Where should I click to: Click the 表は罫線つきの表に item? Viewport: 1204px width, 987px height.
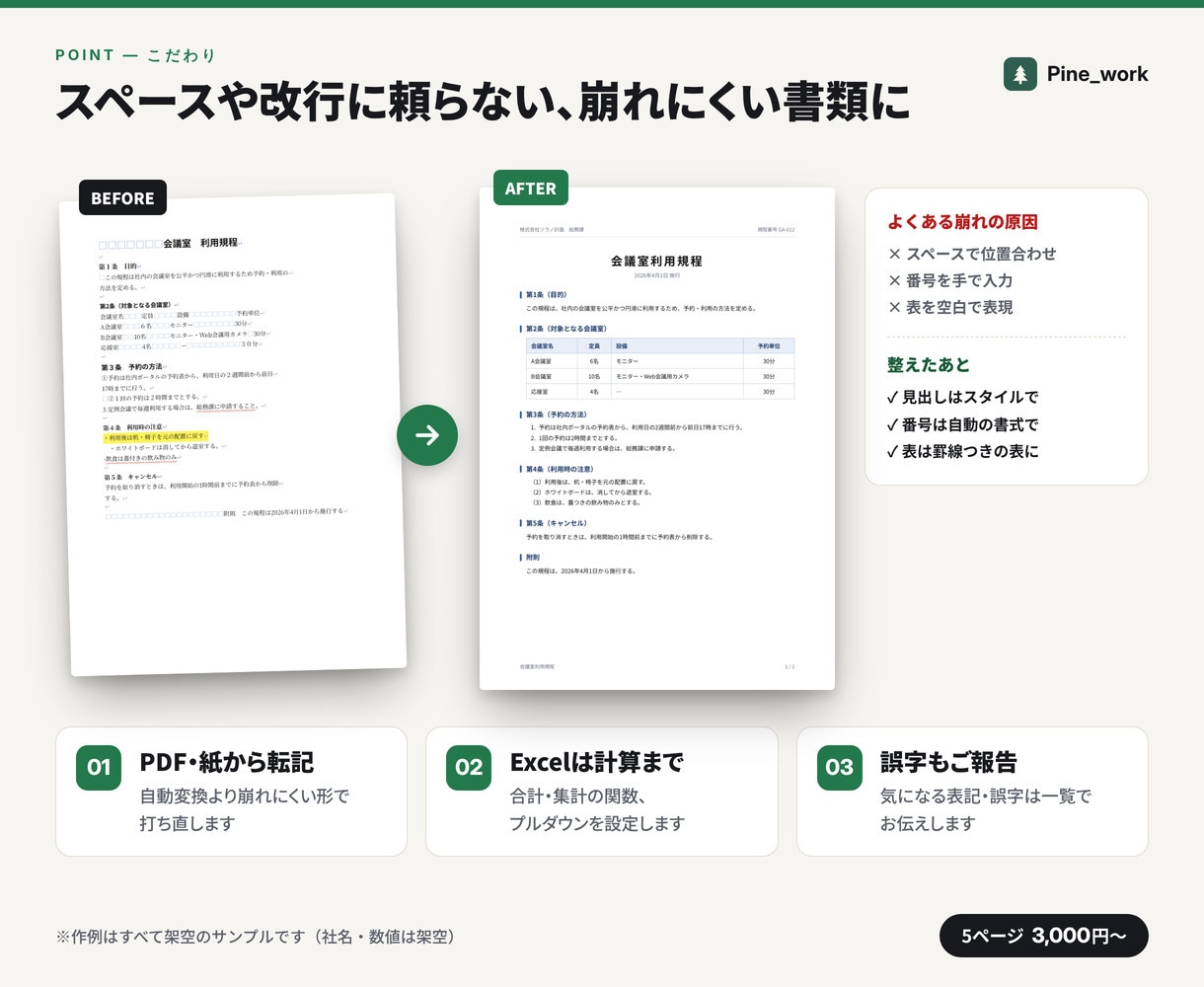(962, 451)
